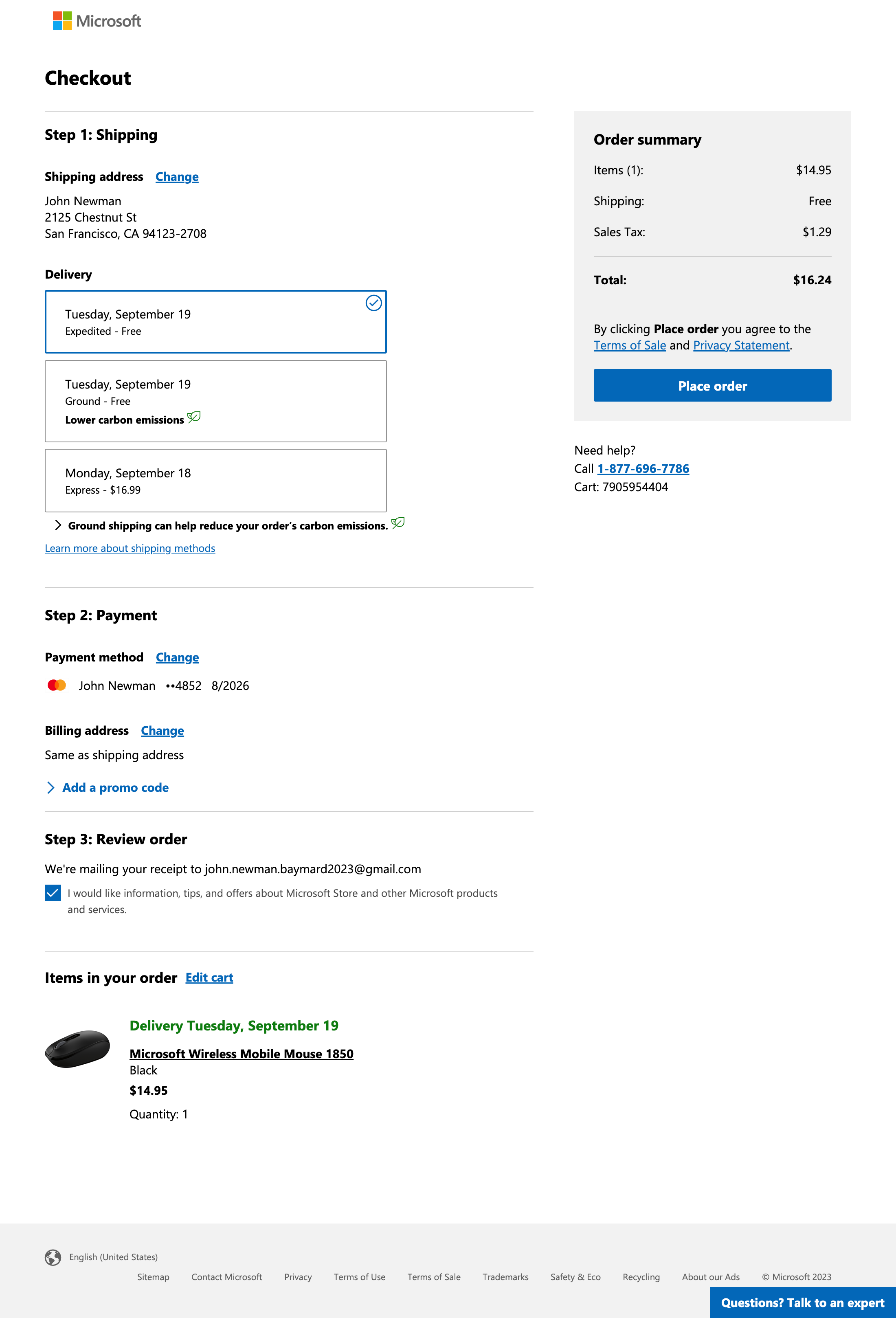
Task: Select Ground free delivery option
Action: coord(215,401)
